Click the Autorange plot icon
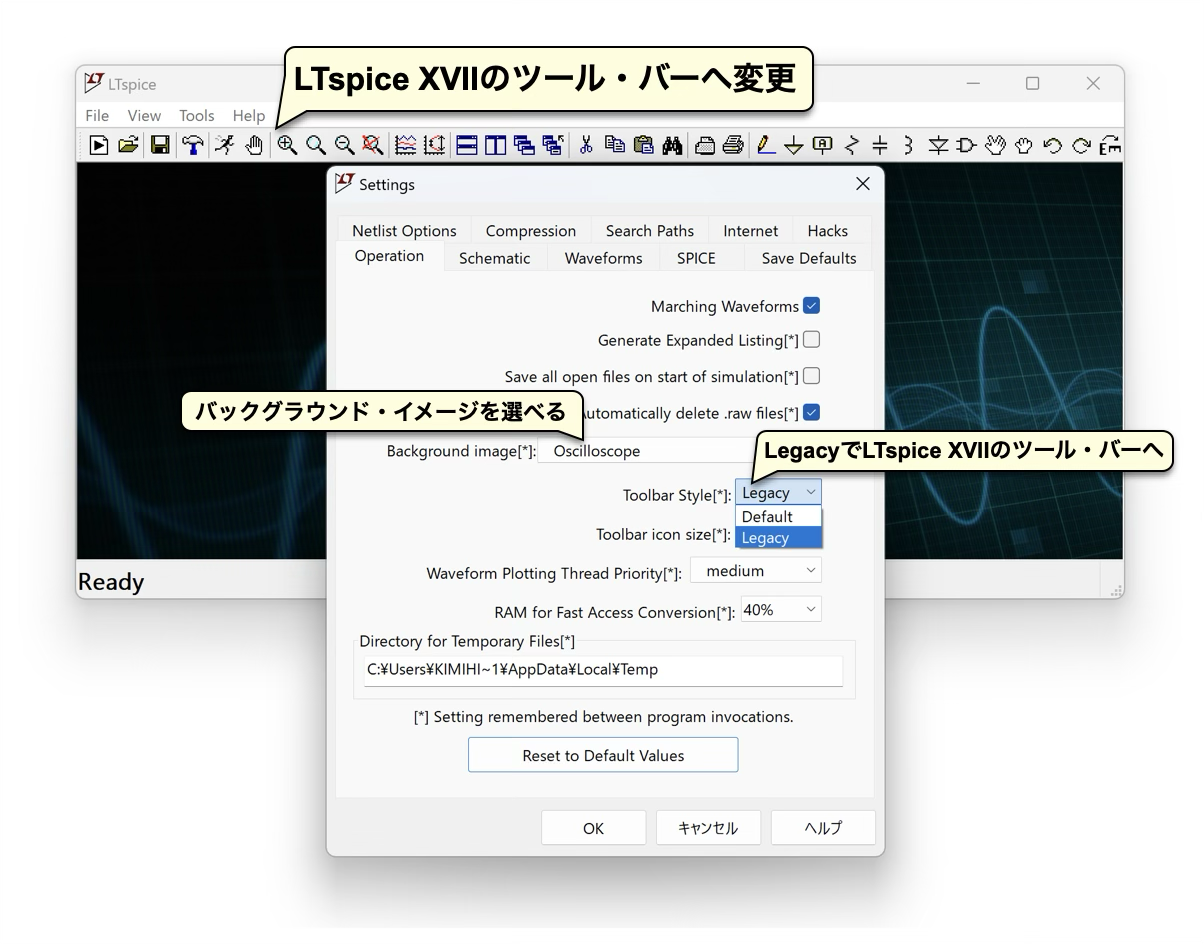Screen dimensions: 1204x944 pos(434,145)
